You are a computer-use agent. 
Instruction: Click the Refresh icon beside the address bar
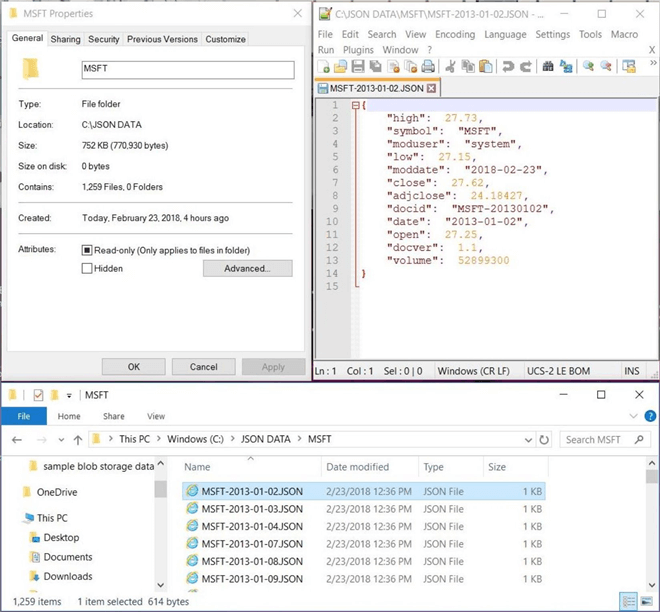click(544, 440)
